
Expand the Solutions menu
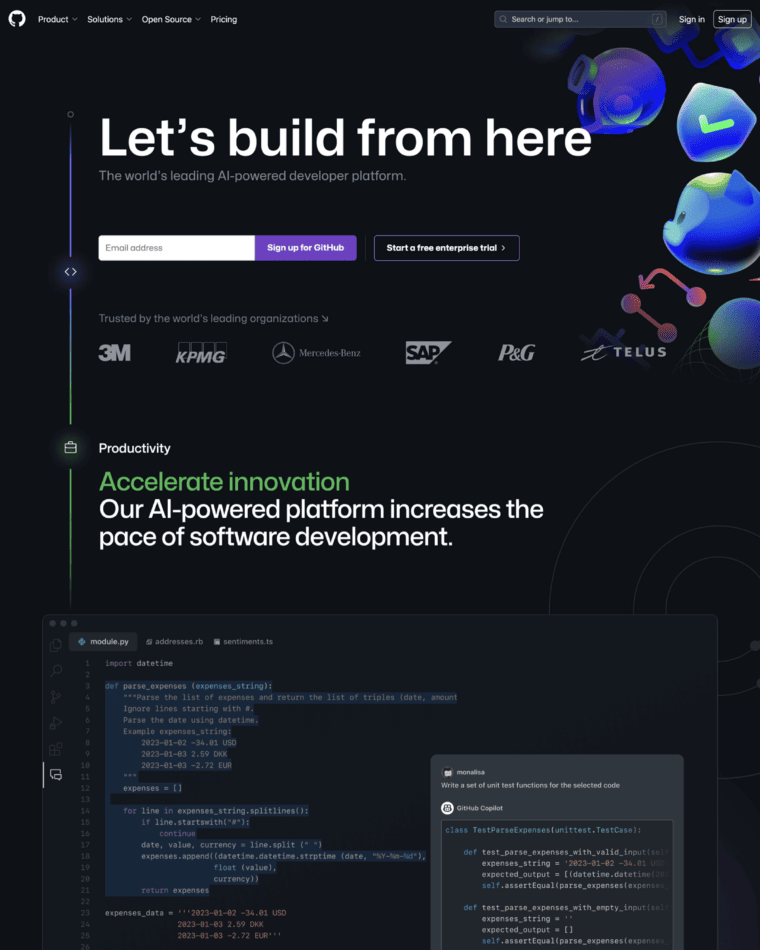(109, 19)
